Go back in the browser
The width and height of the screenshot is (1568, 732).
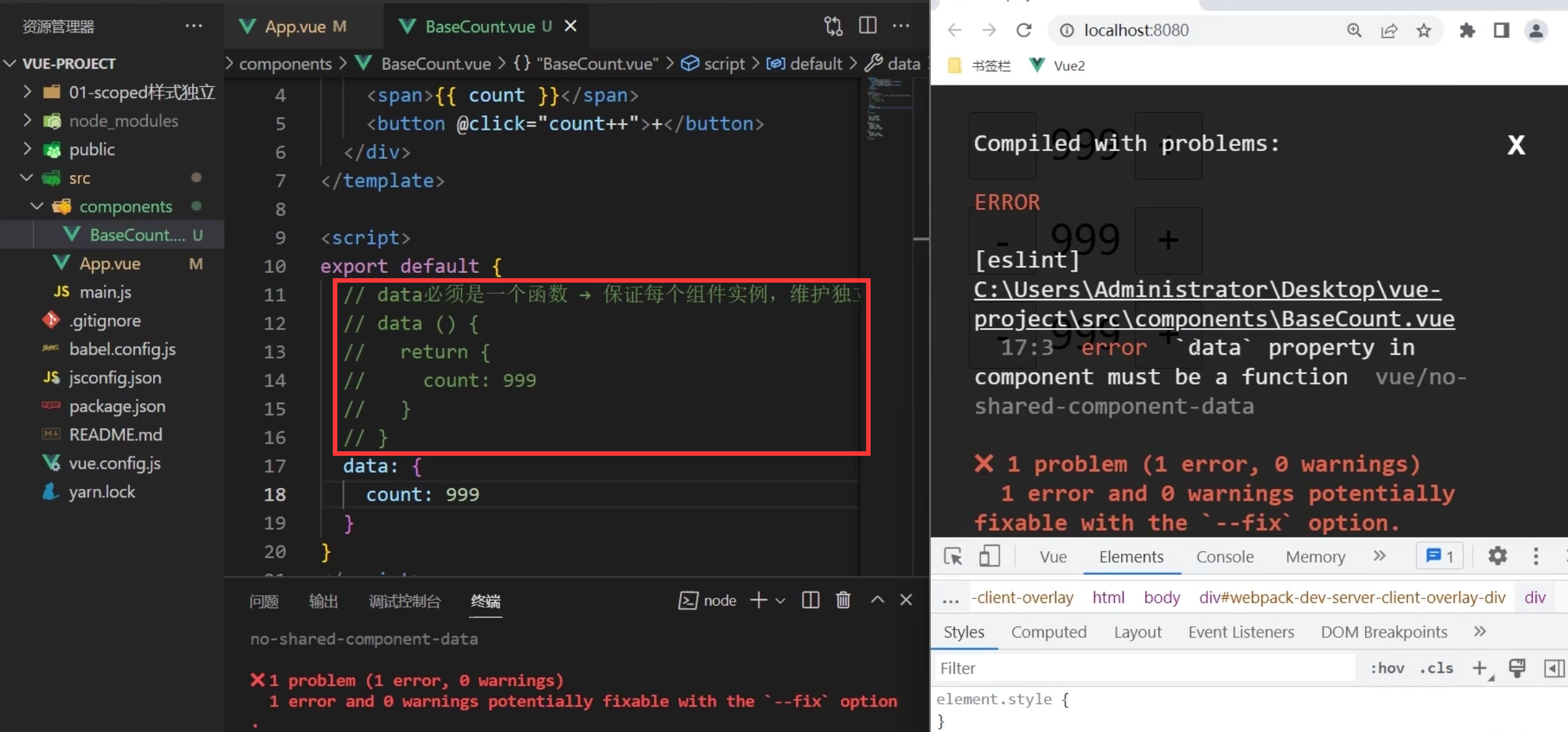[x=954, y=30]
